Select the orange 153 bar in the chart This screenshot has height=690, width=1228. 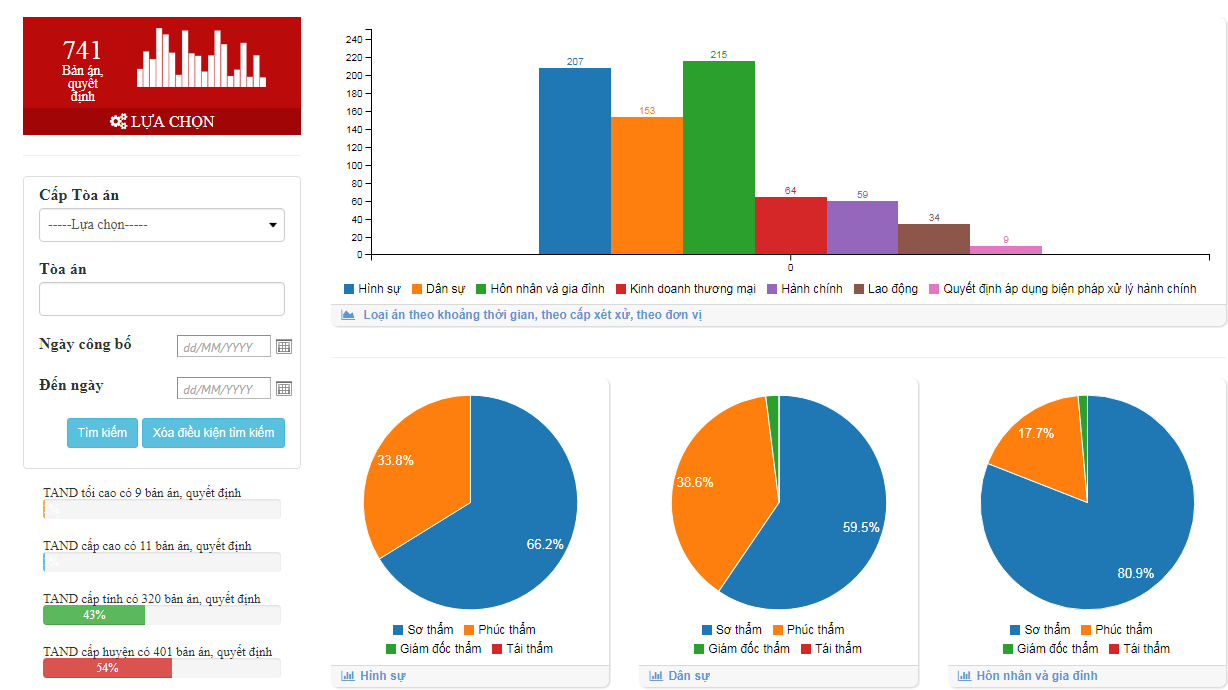[x=647, y=185]
